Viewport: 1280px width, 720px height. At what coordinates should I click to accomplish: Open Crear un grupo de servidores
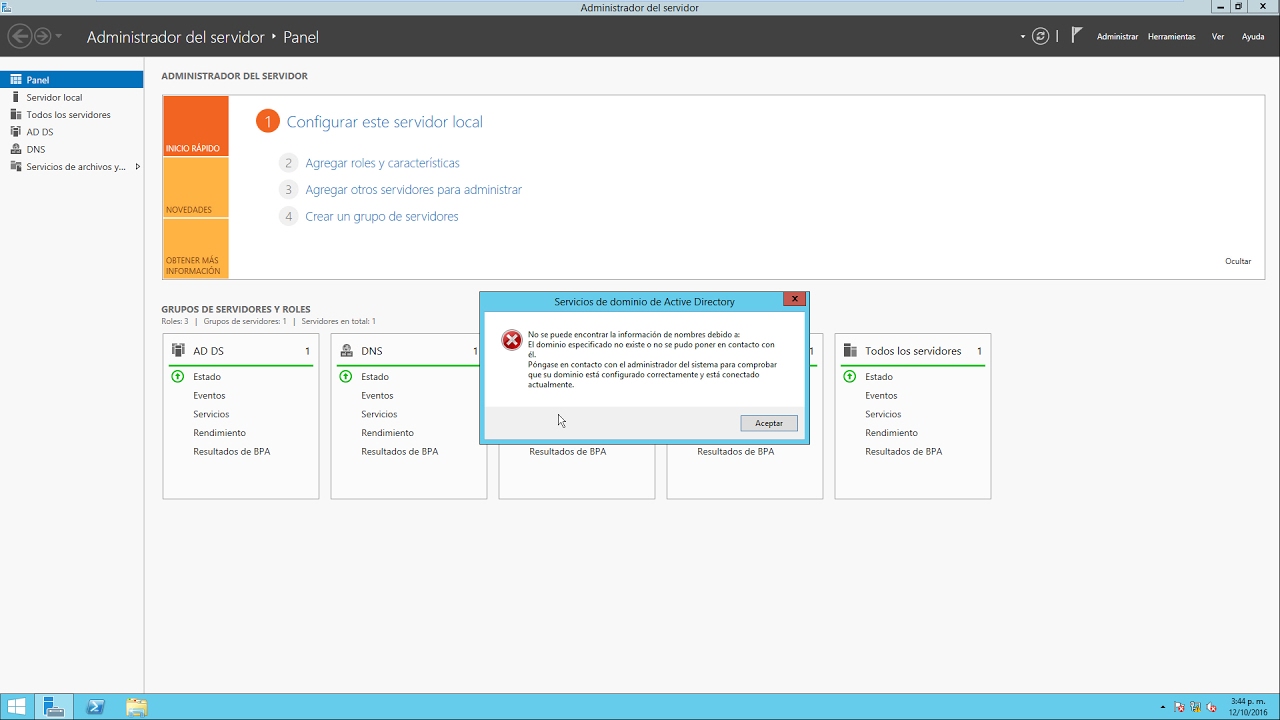[381, 216]
